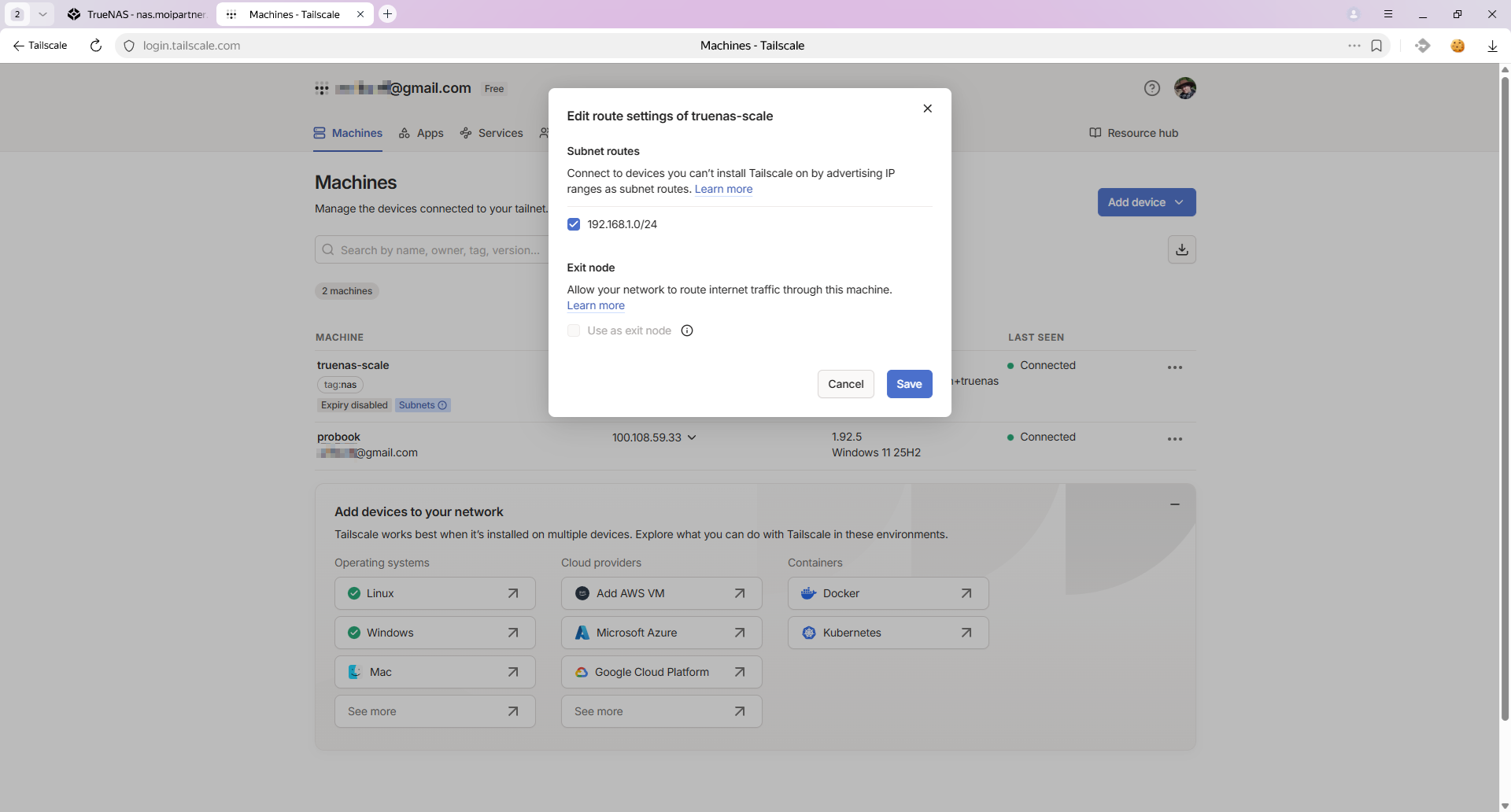The width and height of the screenshot is (1511, 812).
Task: Open the help question mark icon
Action: 1152,88
